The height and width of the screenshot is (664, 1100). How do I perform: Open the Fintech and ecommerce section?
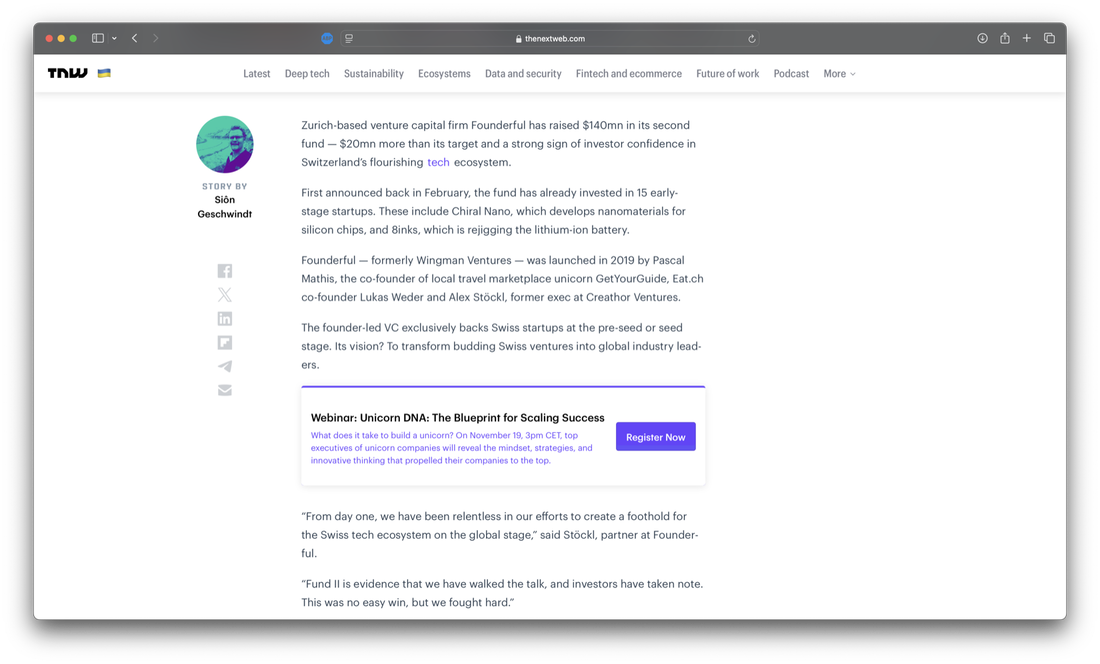point(629,74)
